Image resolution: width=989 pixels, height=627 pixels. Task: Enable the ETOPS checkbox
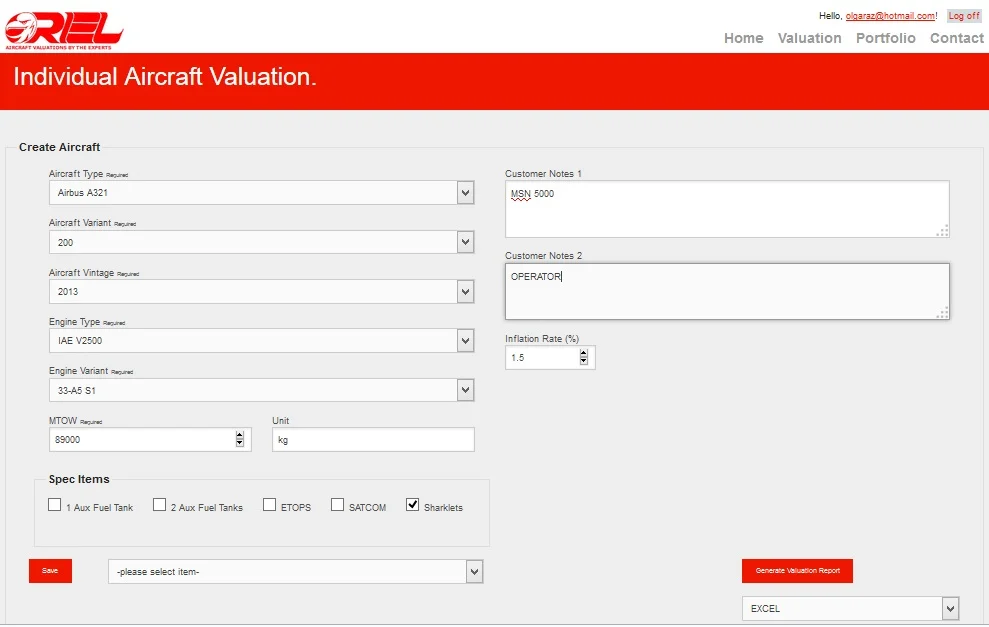(x=269, y=505)
